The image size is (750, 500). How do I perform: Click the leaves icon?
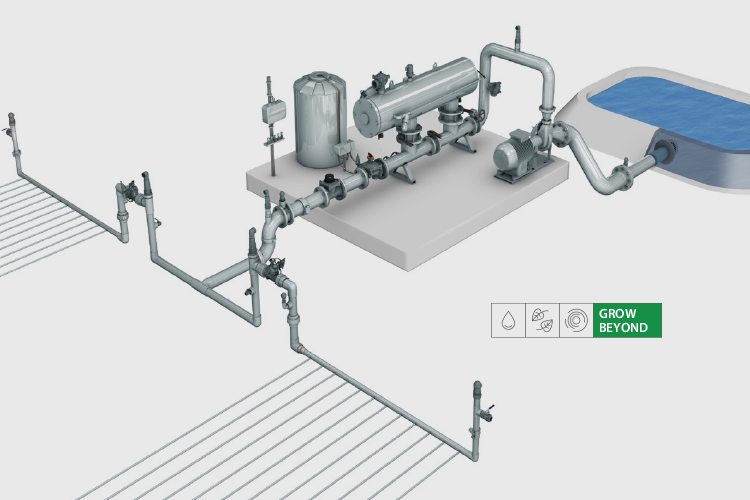(542, 320)
